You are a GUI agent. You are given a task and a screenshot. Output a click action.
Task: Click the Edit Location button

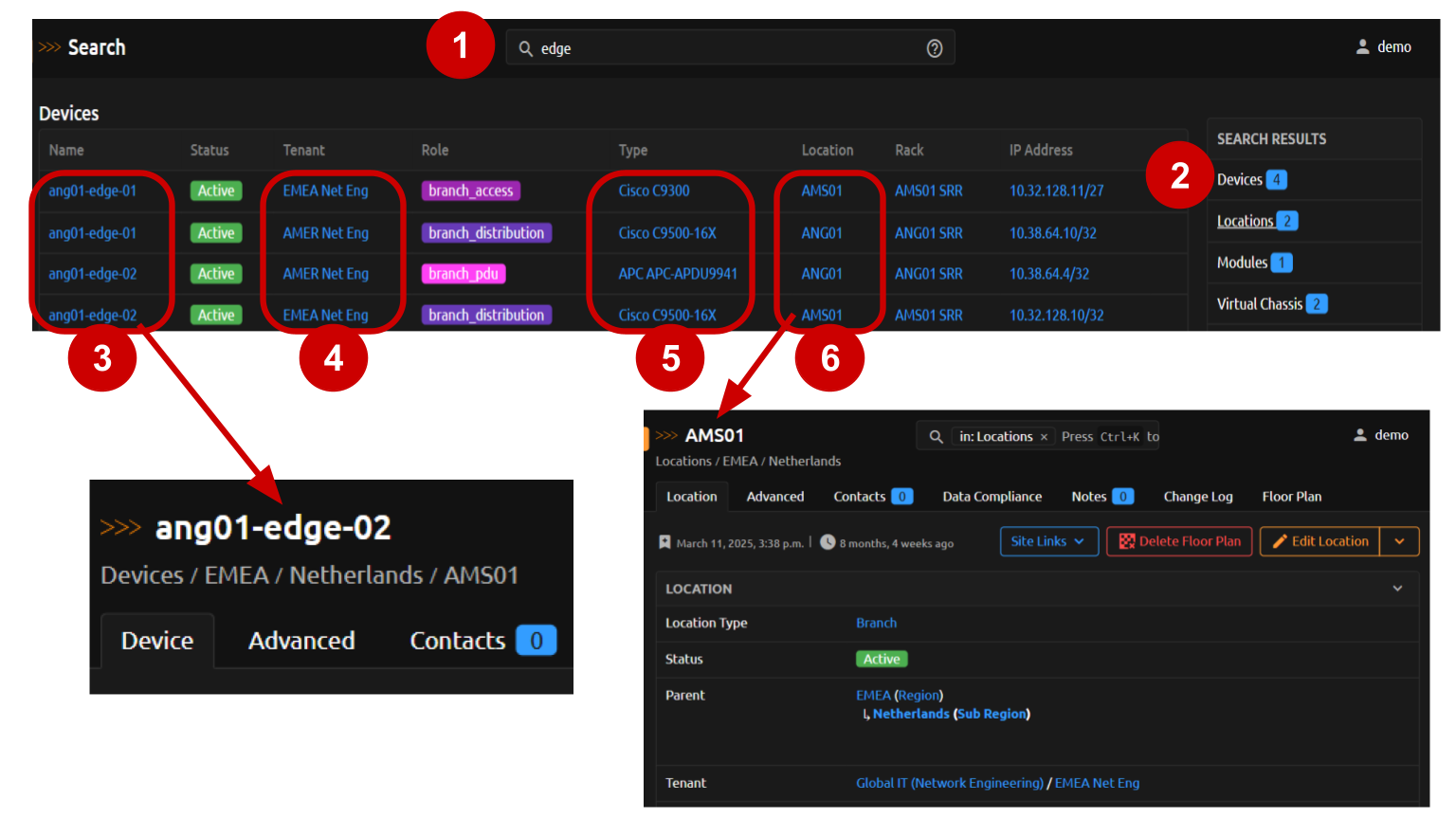tap(1319, 541)
